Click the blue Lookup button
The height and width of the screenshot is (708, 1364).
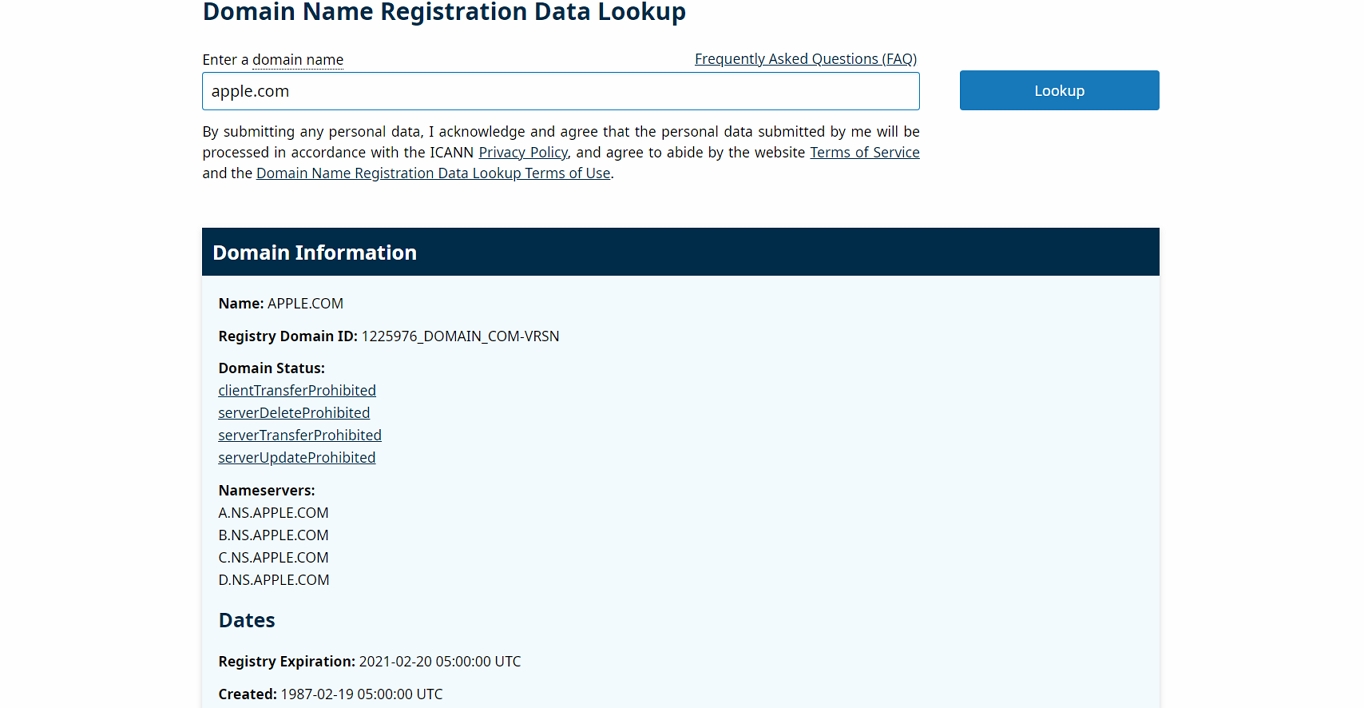pos(1059,90)
